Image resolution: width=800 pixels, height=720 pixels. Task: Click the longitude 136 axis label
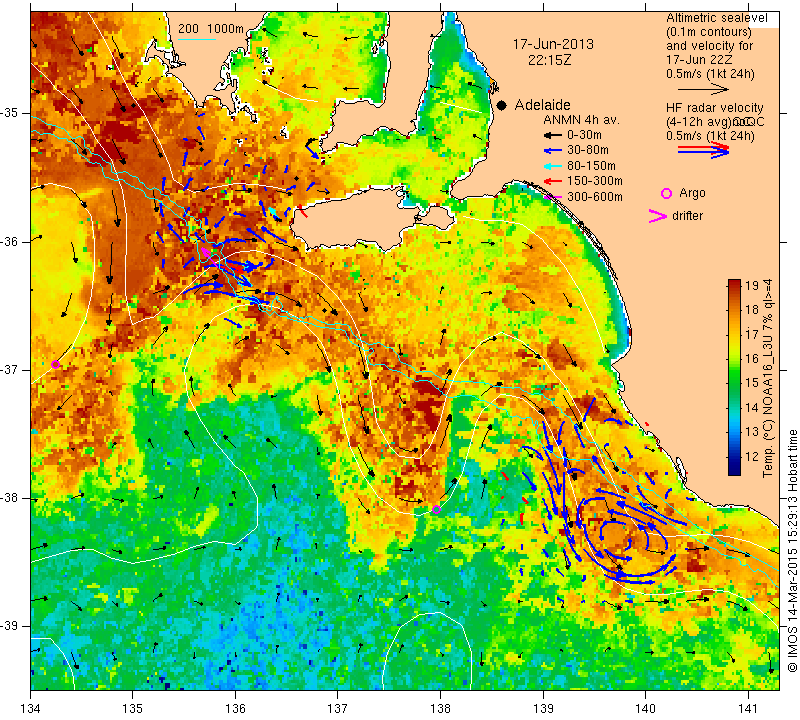tap(236, 710)
